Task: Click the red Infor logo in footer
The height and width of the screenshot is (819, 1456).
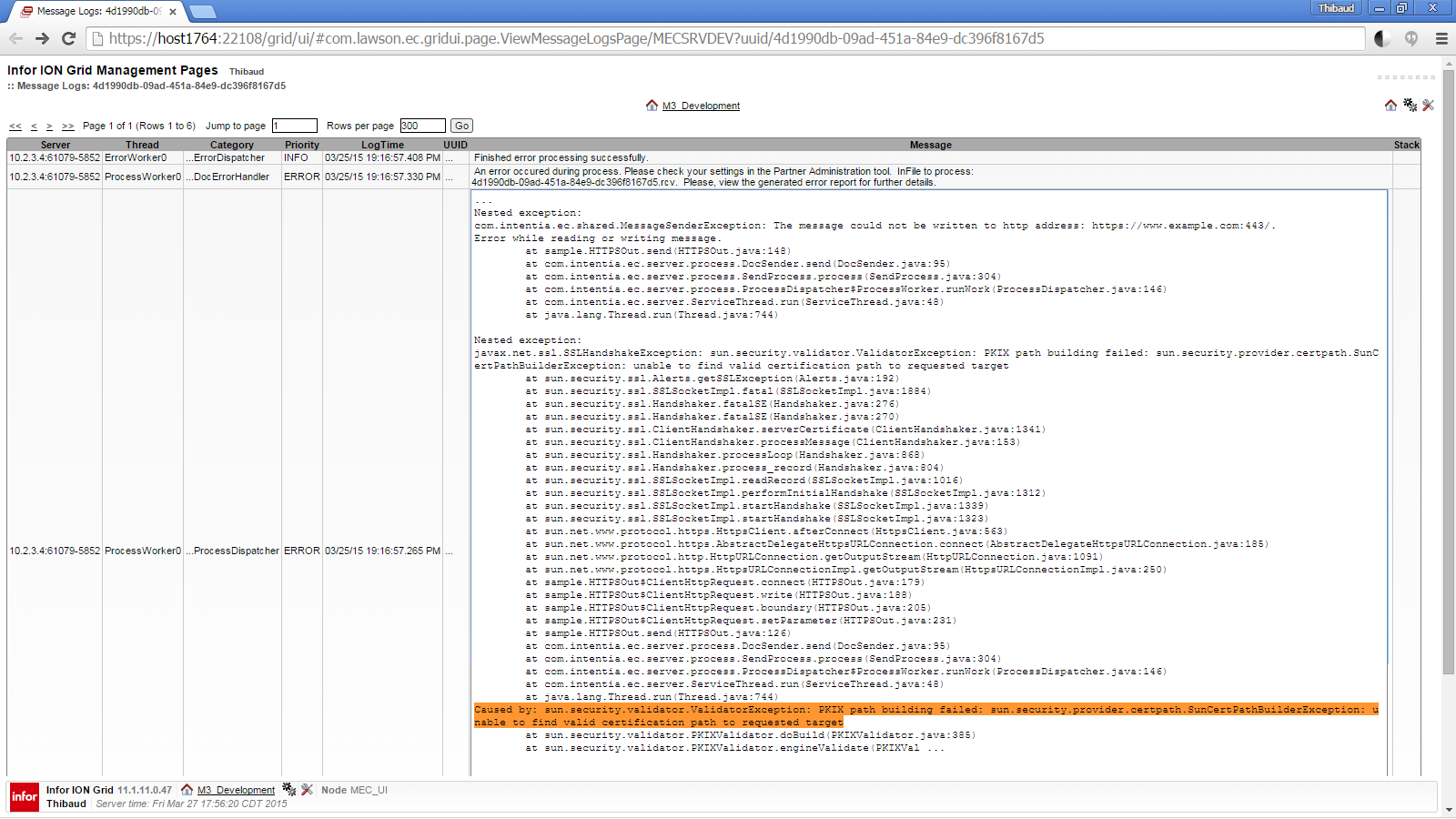Action: coord(25,796)
